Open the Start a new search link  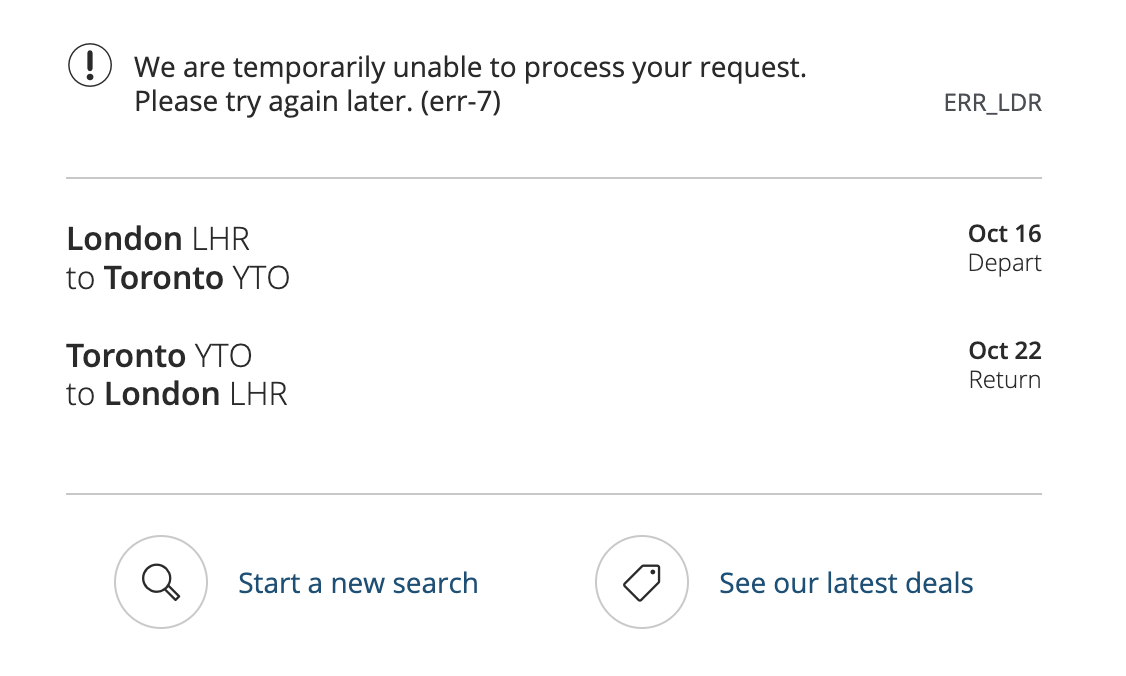(358, 583)
